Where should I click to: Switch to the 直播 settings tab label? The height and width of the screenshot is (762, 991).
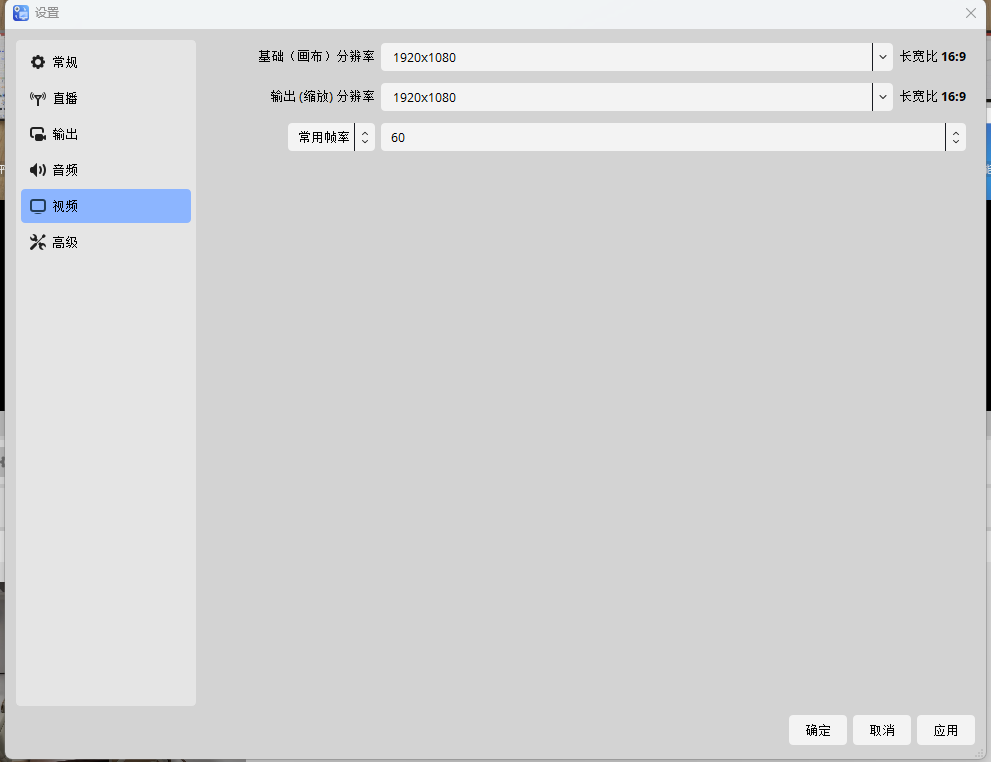click(x=65, y=98)
